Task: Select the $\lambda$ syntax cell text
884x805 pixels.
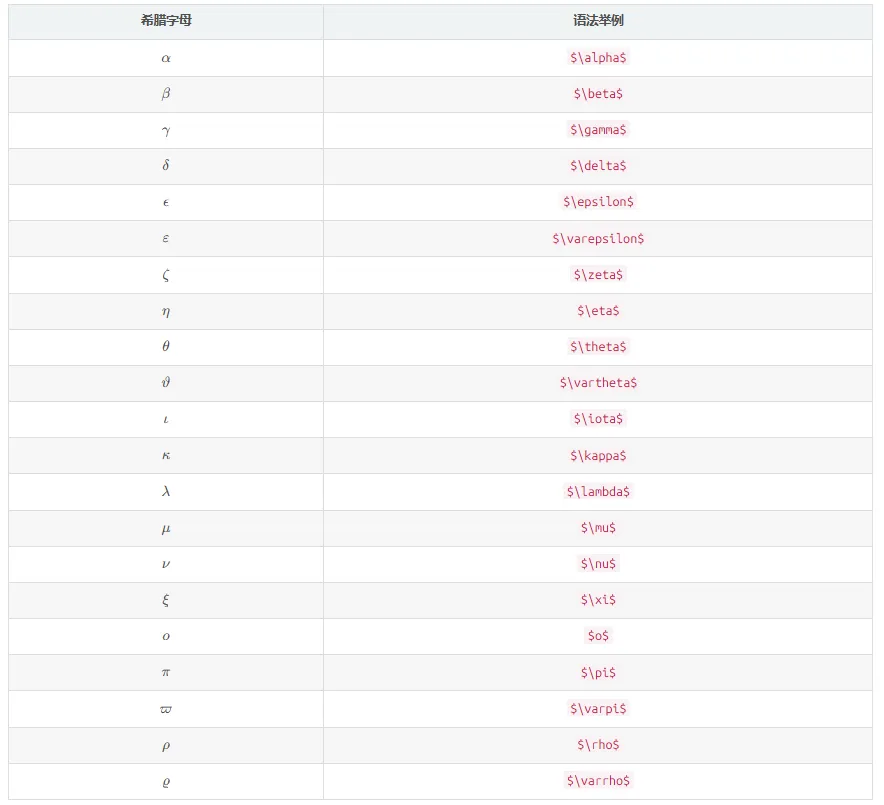Action: click(598, 492)
